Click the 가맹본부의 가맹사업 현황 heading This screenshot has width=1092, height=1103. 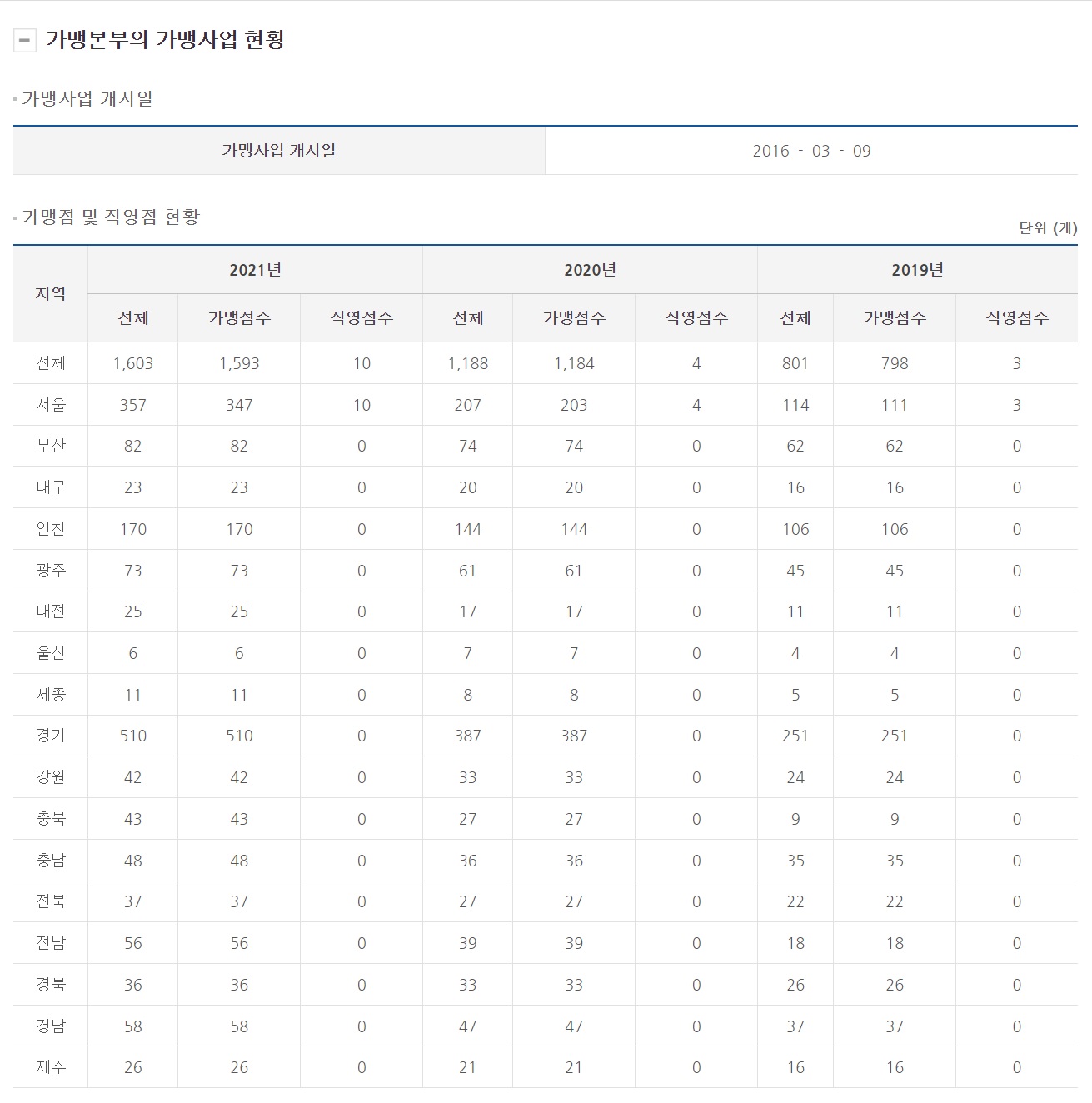pos(166,40)
